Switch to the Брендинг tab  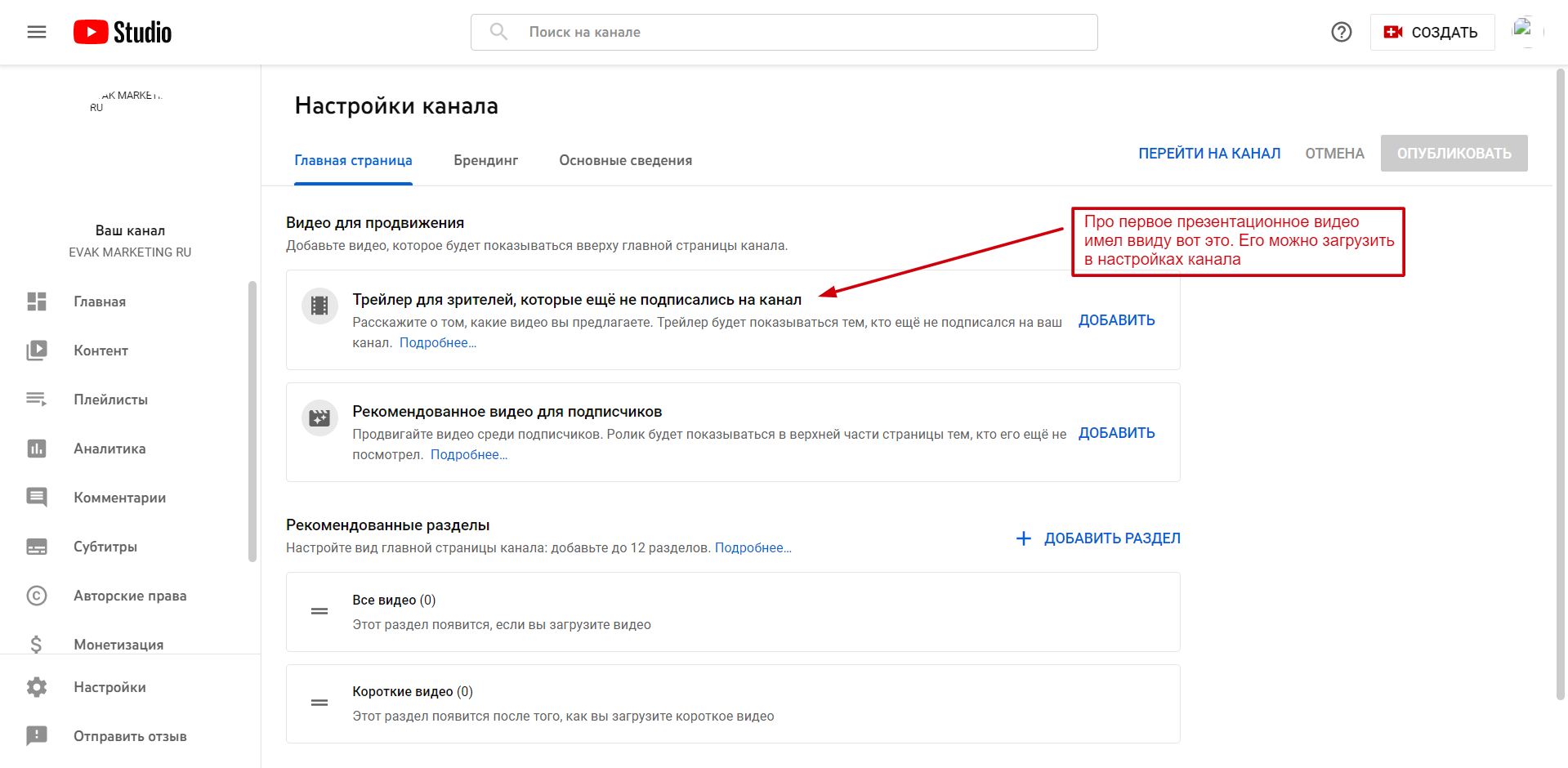pyautogui.click(x=485, y=160)
